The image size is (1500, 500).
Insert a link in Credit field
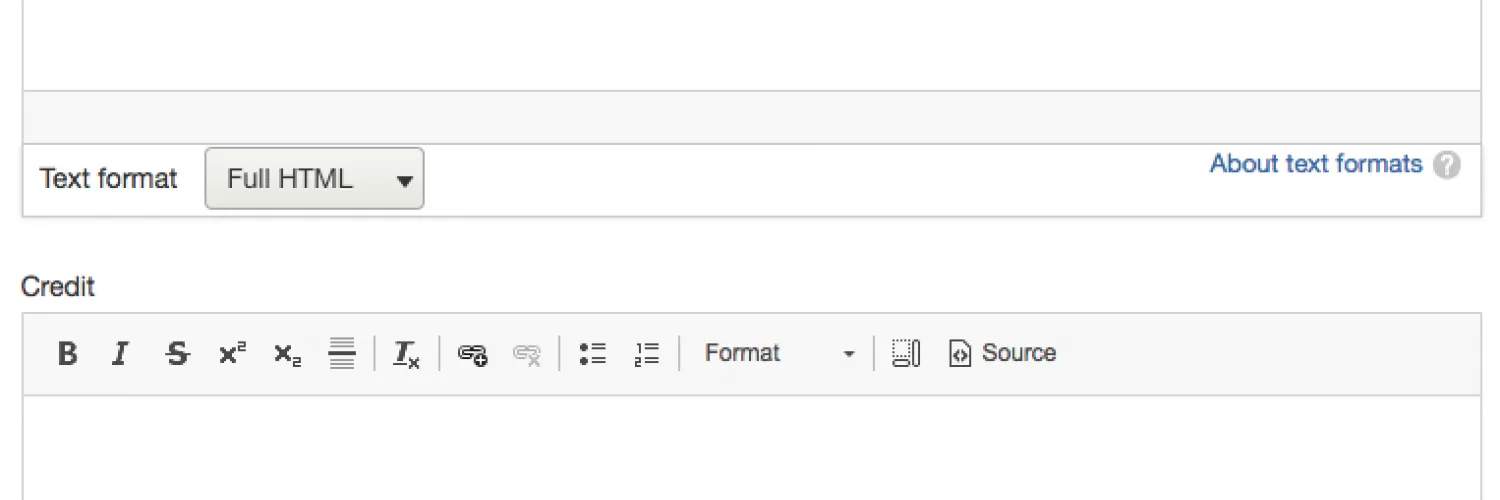tap(472, 353)
